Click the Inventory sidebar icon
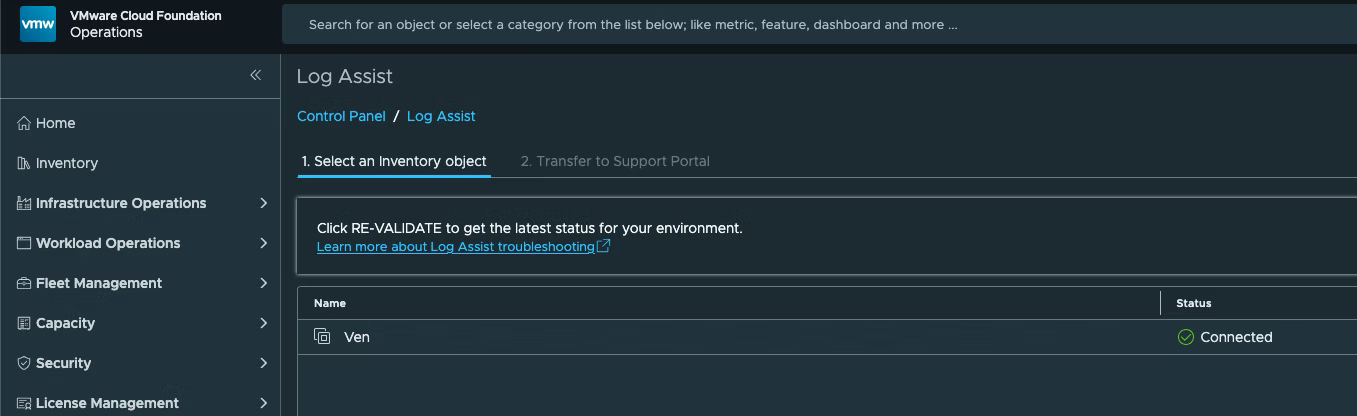 (x=24, y=163)
